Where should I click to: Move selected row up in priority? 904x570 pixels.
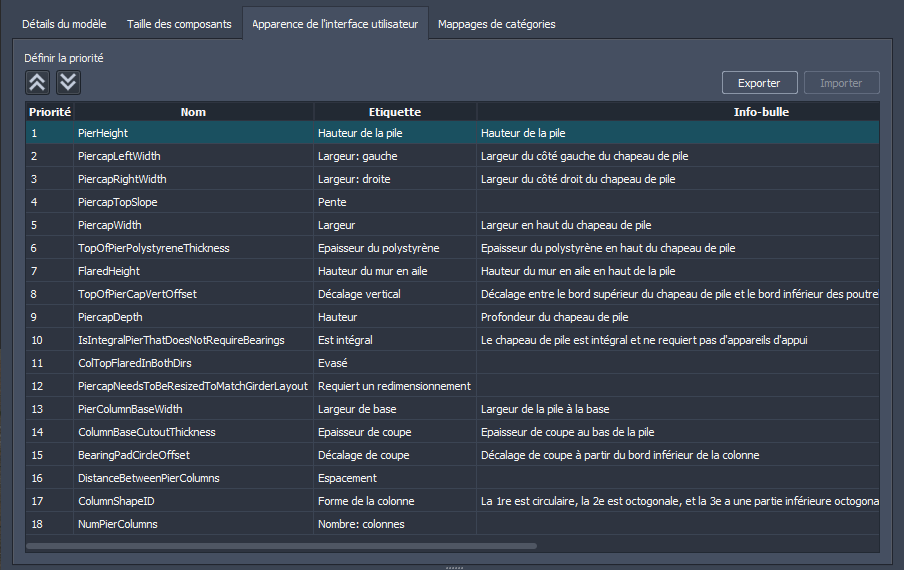coord(37,82)
